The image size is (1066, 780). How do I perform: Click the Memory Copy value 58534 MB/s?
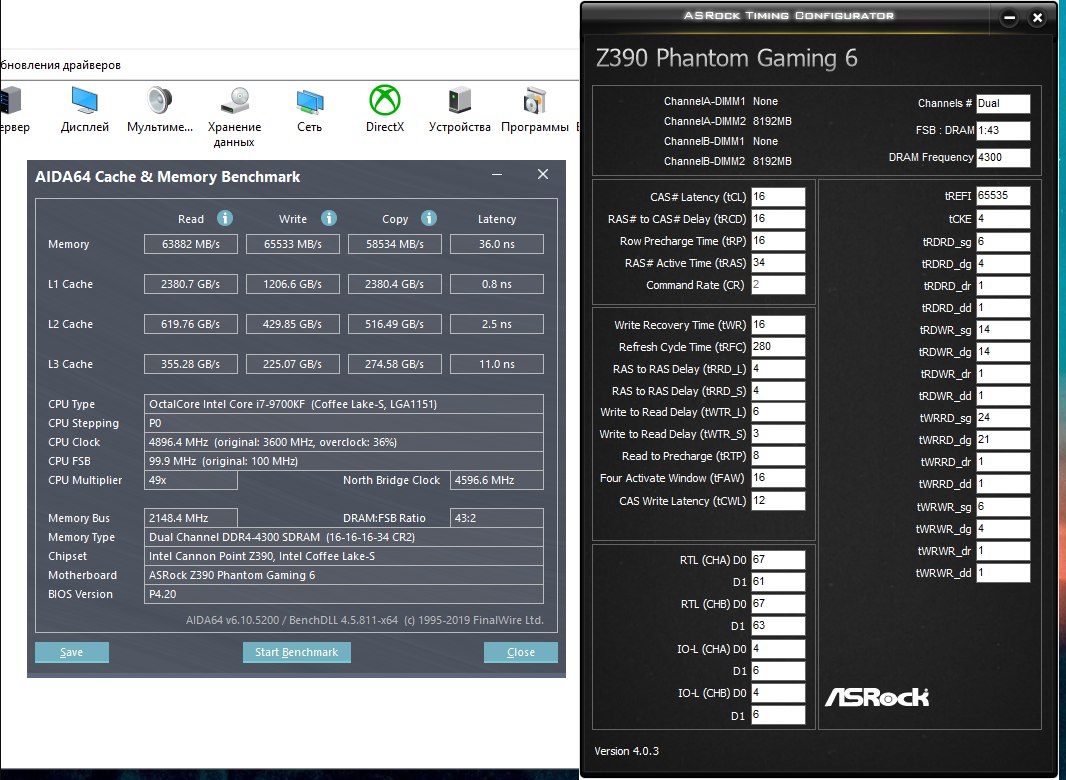394,244
